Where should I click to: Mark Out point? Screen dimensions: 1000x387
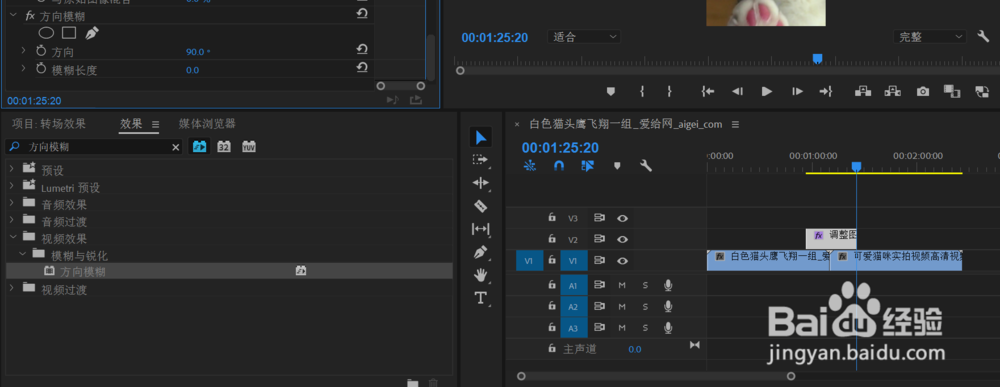pos(670,92)
